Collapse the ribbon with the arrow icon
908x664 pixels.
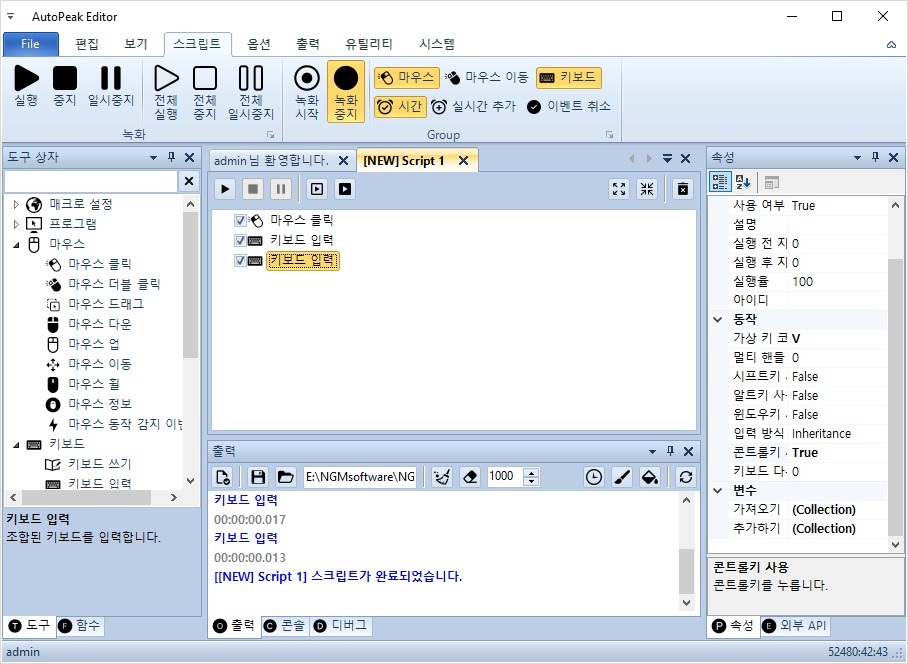tap(891, 45)
